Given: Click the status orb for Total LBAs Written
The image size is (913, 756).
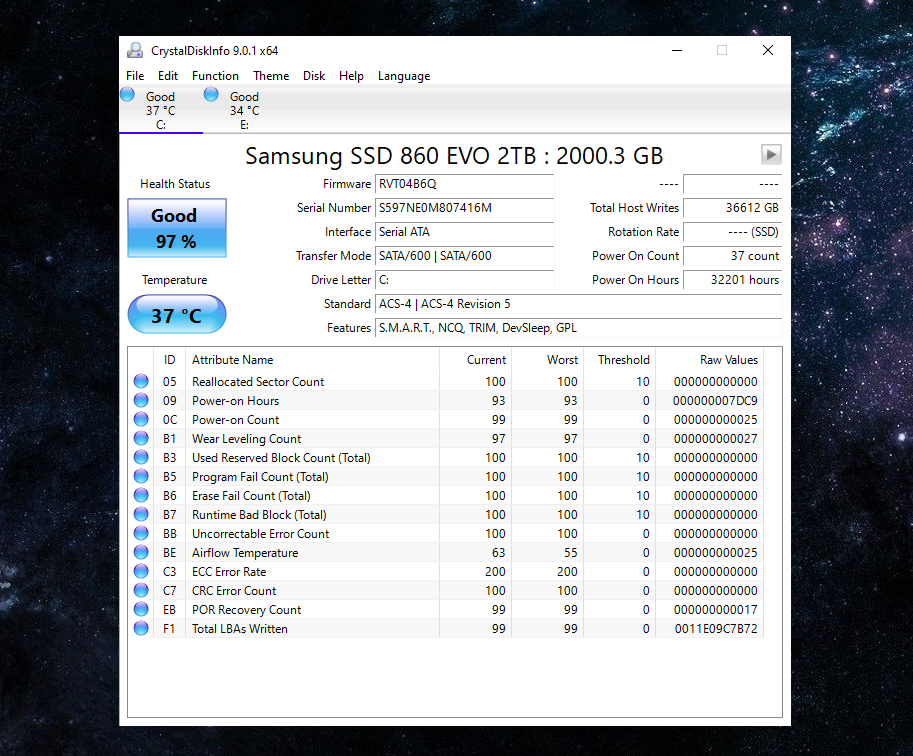Looking at the screenshot, I should (141, 628).
